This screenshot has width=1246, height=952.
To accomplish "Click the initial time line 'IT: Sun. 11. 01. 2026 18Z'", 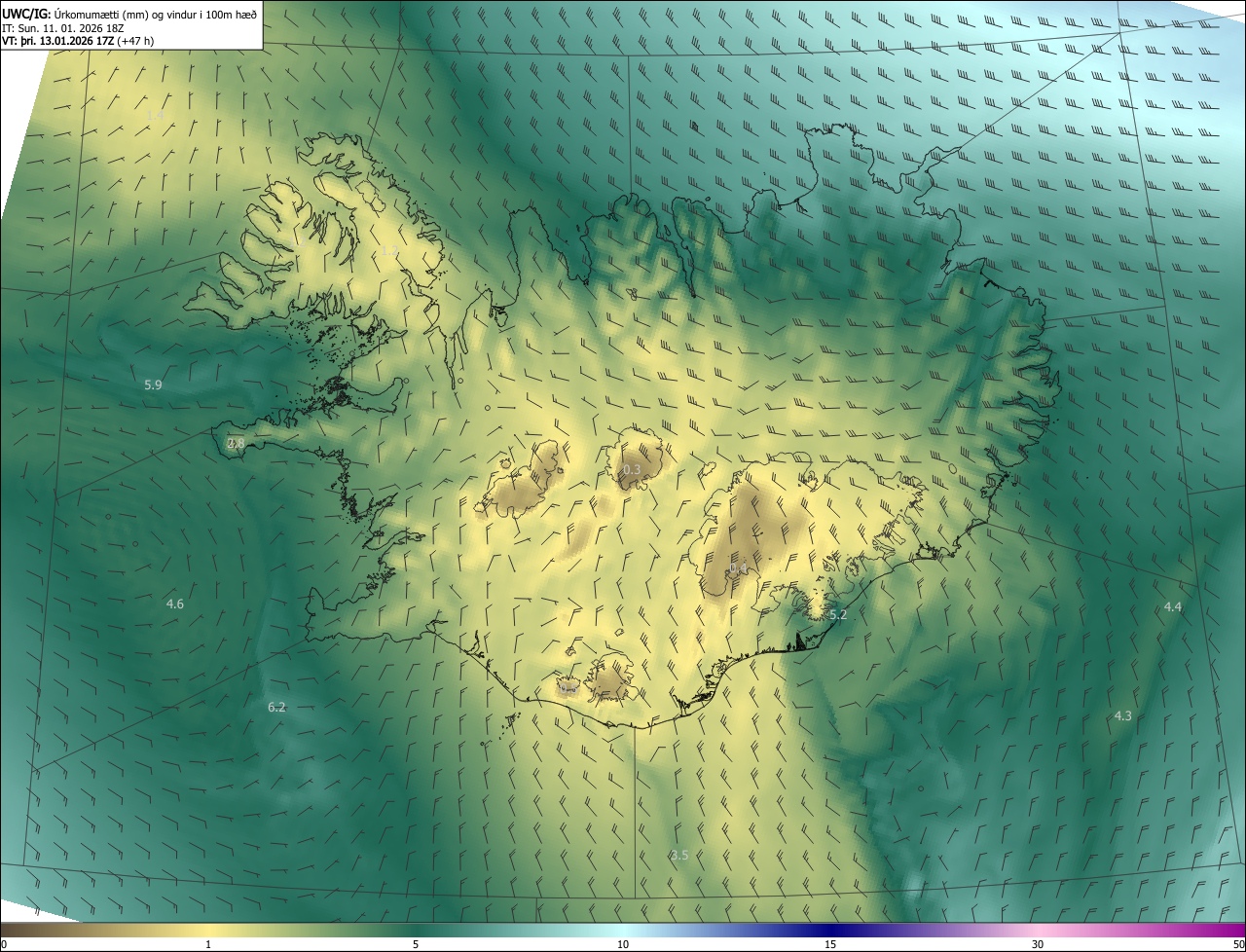I will 63,27.
